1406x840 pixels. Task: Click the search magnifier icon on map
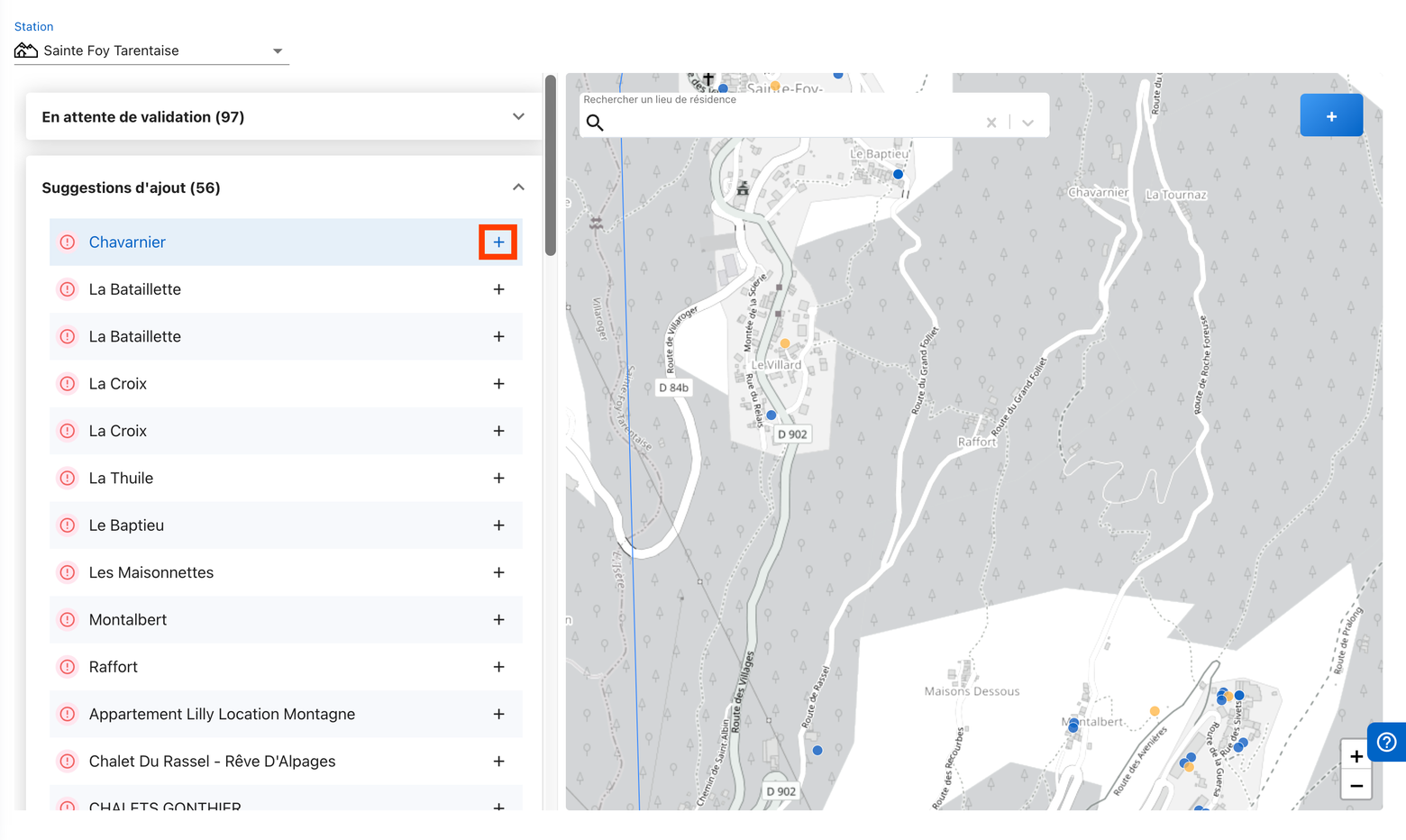595,123
